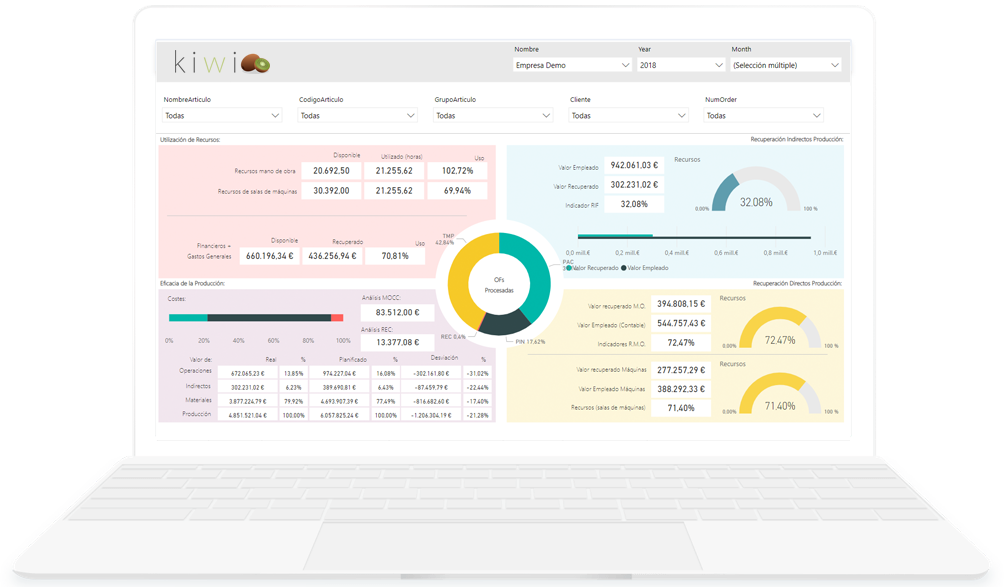Click the Recuperación Directos Producción section title
The image size is (1004, 587).
pos(797,283)
